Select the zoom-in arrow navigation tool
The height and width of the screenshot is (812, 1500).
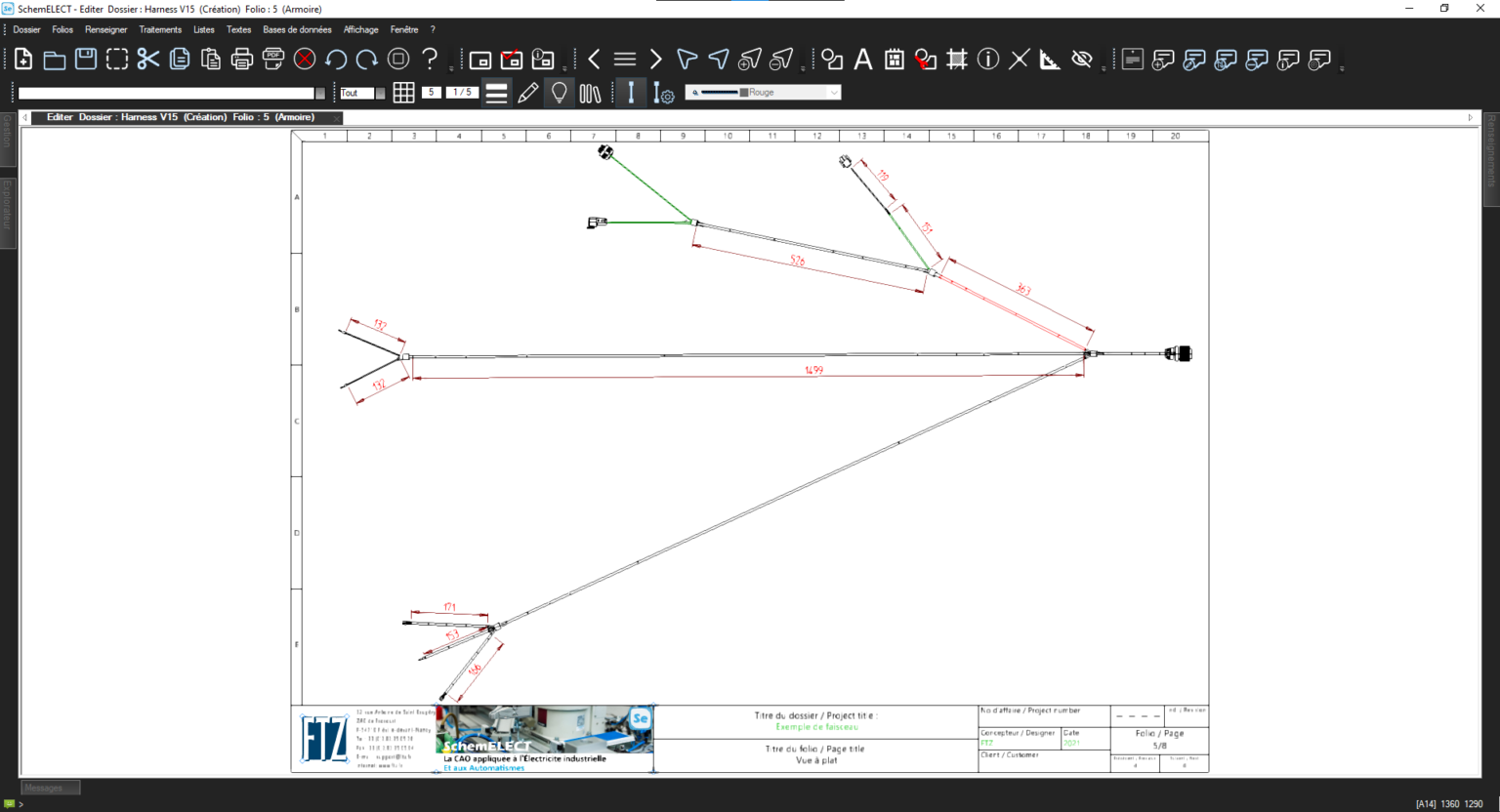point(750,59)
